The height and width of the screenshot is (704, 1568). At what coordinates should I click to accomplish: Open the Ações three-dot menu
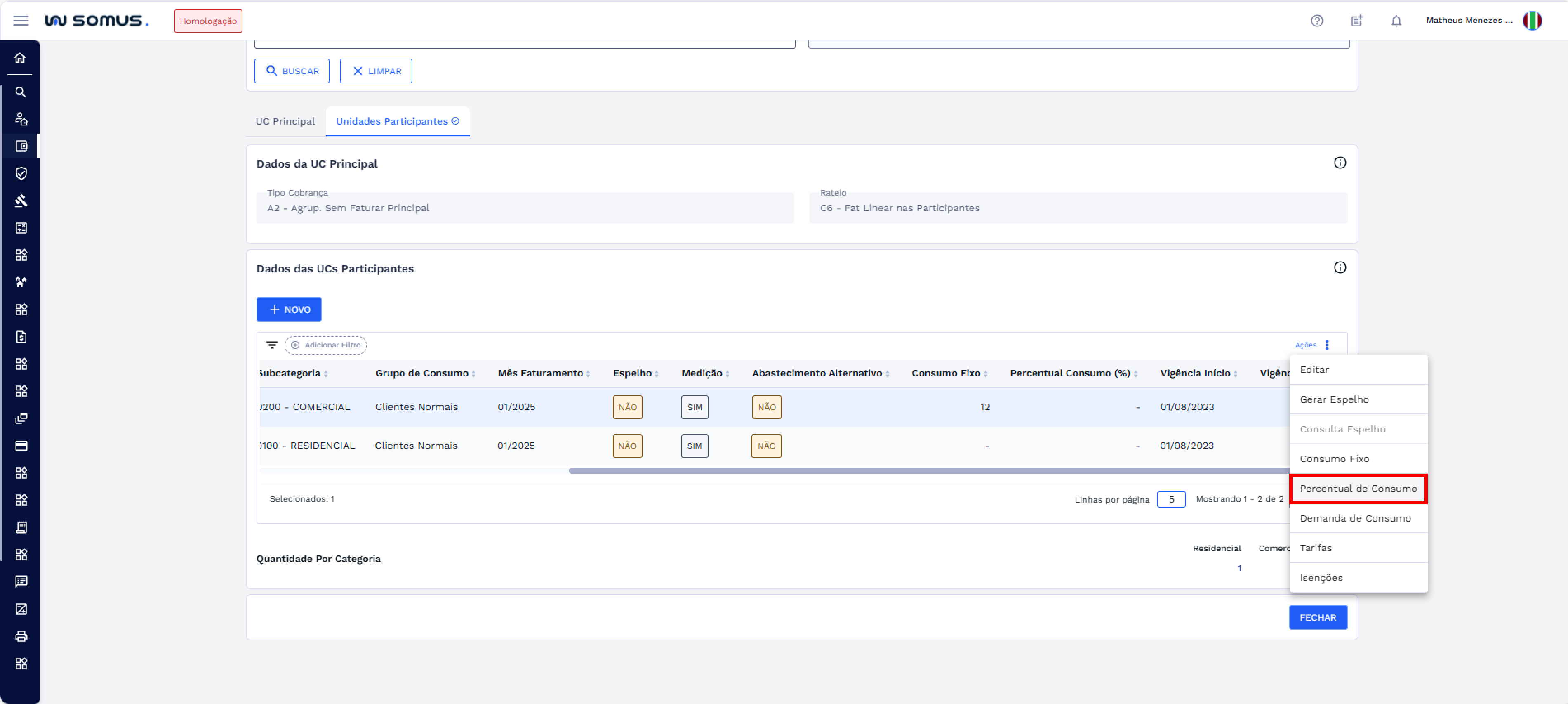click(x=1327, y=345)
